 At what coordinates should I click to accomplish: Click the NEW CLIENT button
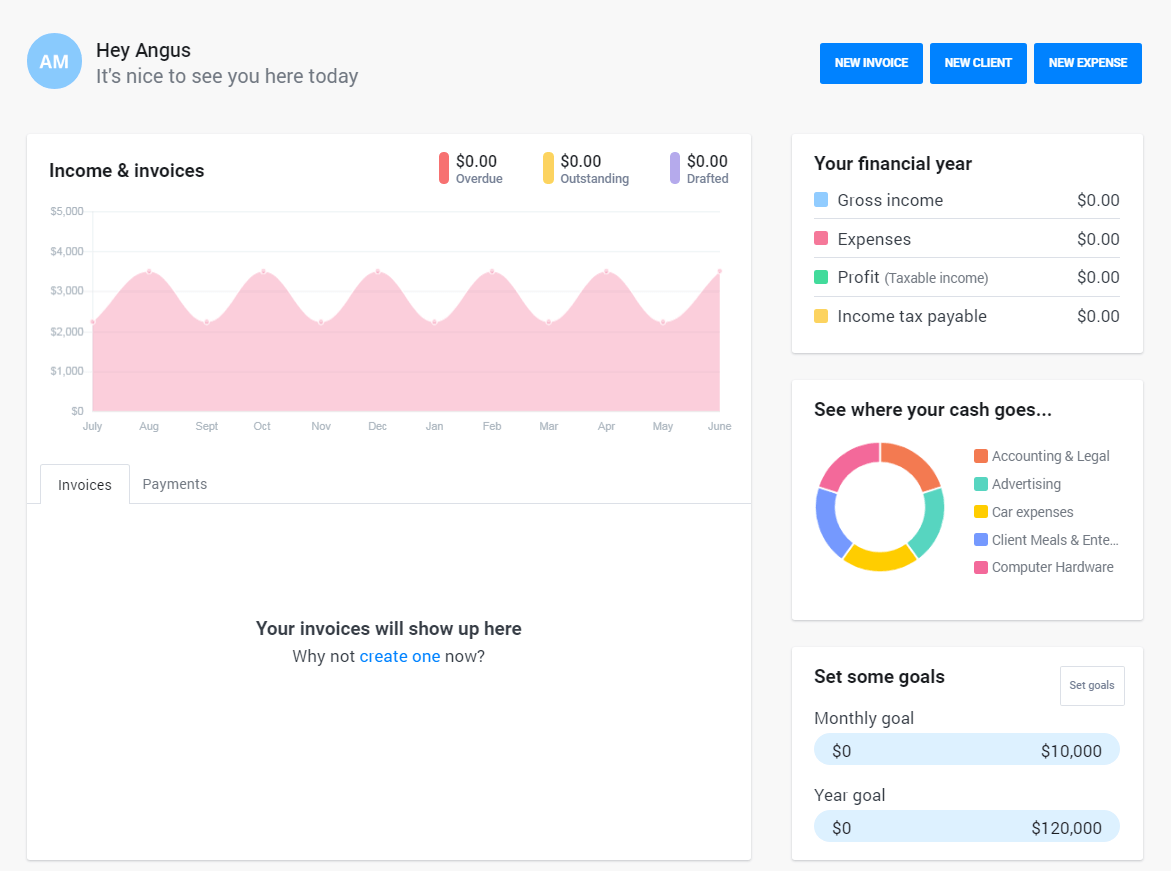(978, 63)
